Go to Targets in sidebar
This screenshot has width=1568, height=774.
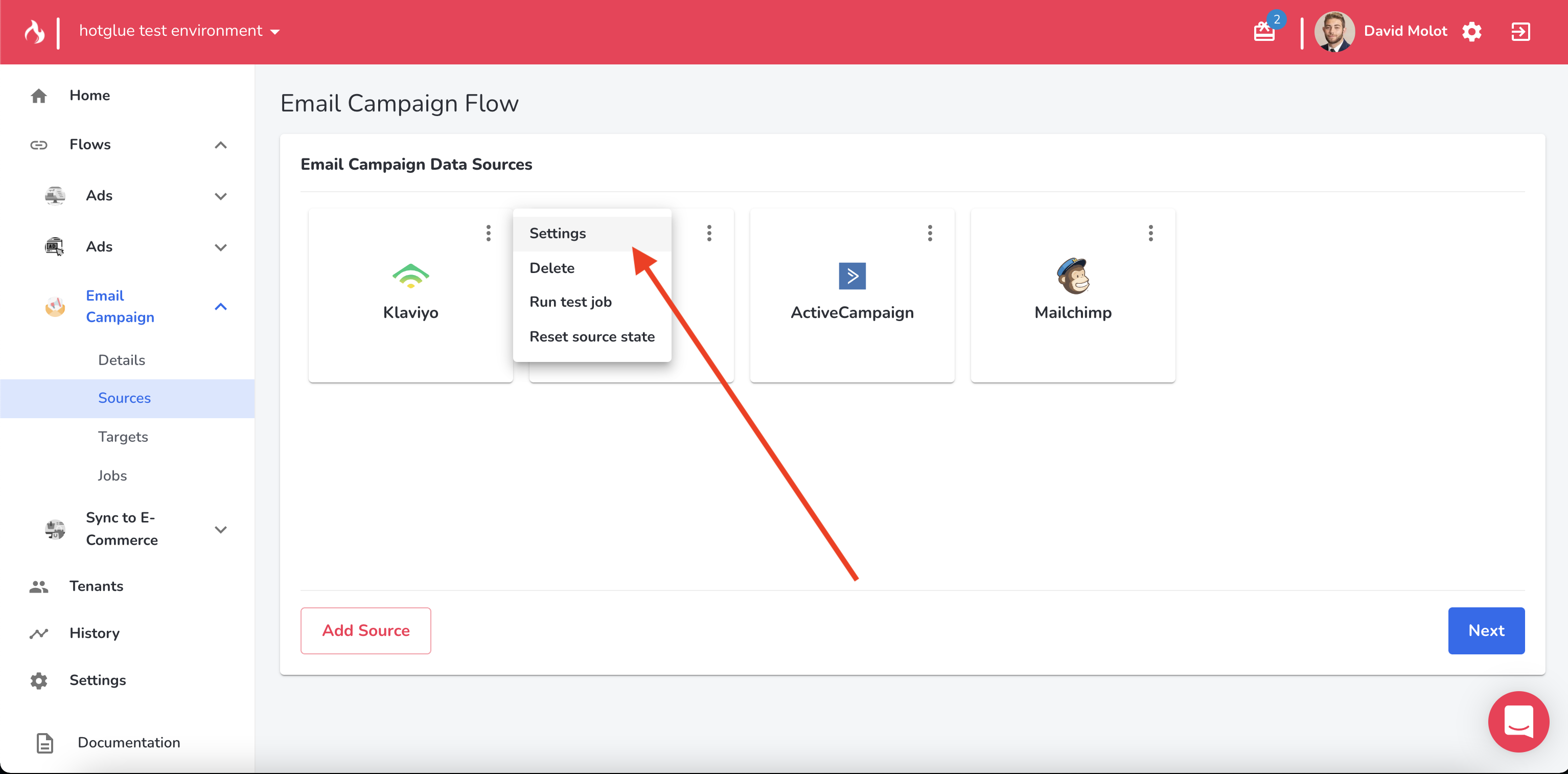123,437
